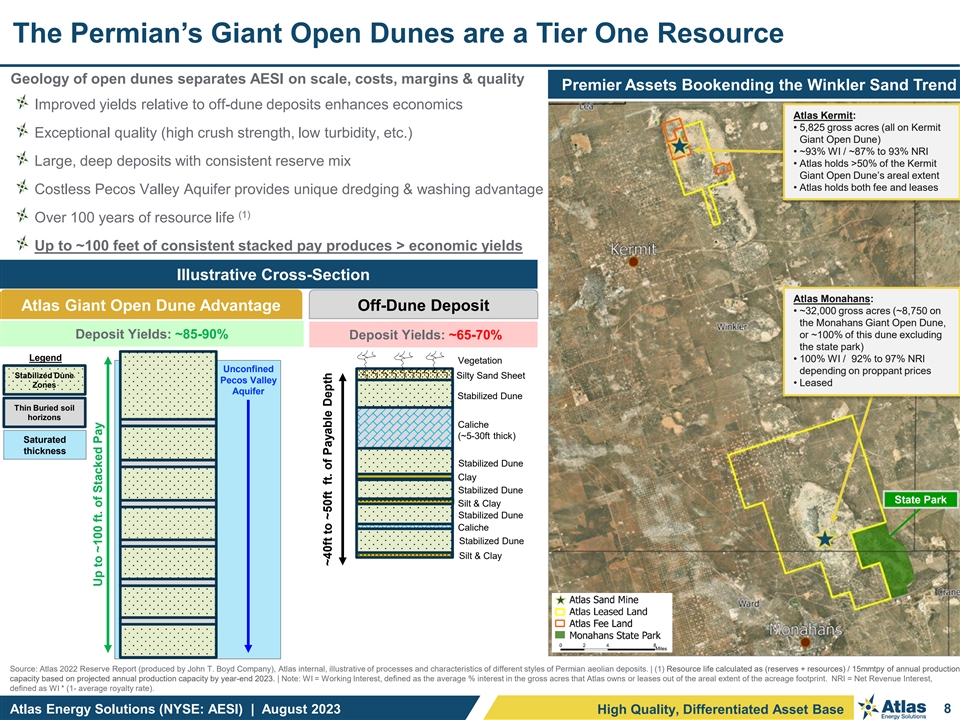The height and width of the screenshot is (720, 960).
Task: Click the Atlas Leased Land yellow legend box
Action: (560, 611)
